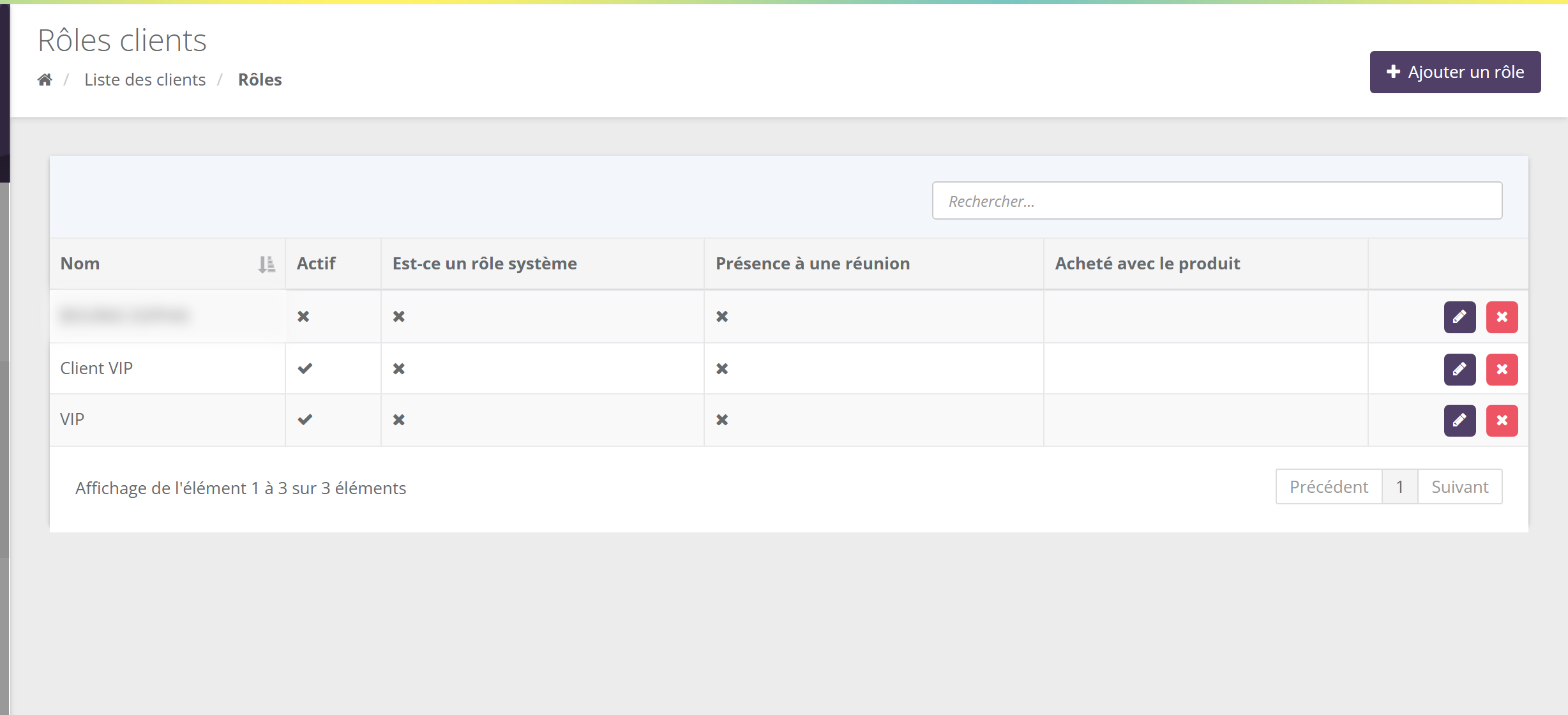The width and height of the screenshot is (1568, 715).
Task: Click the Rôles breadcrumb item
Action: 260,80
